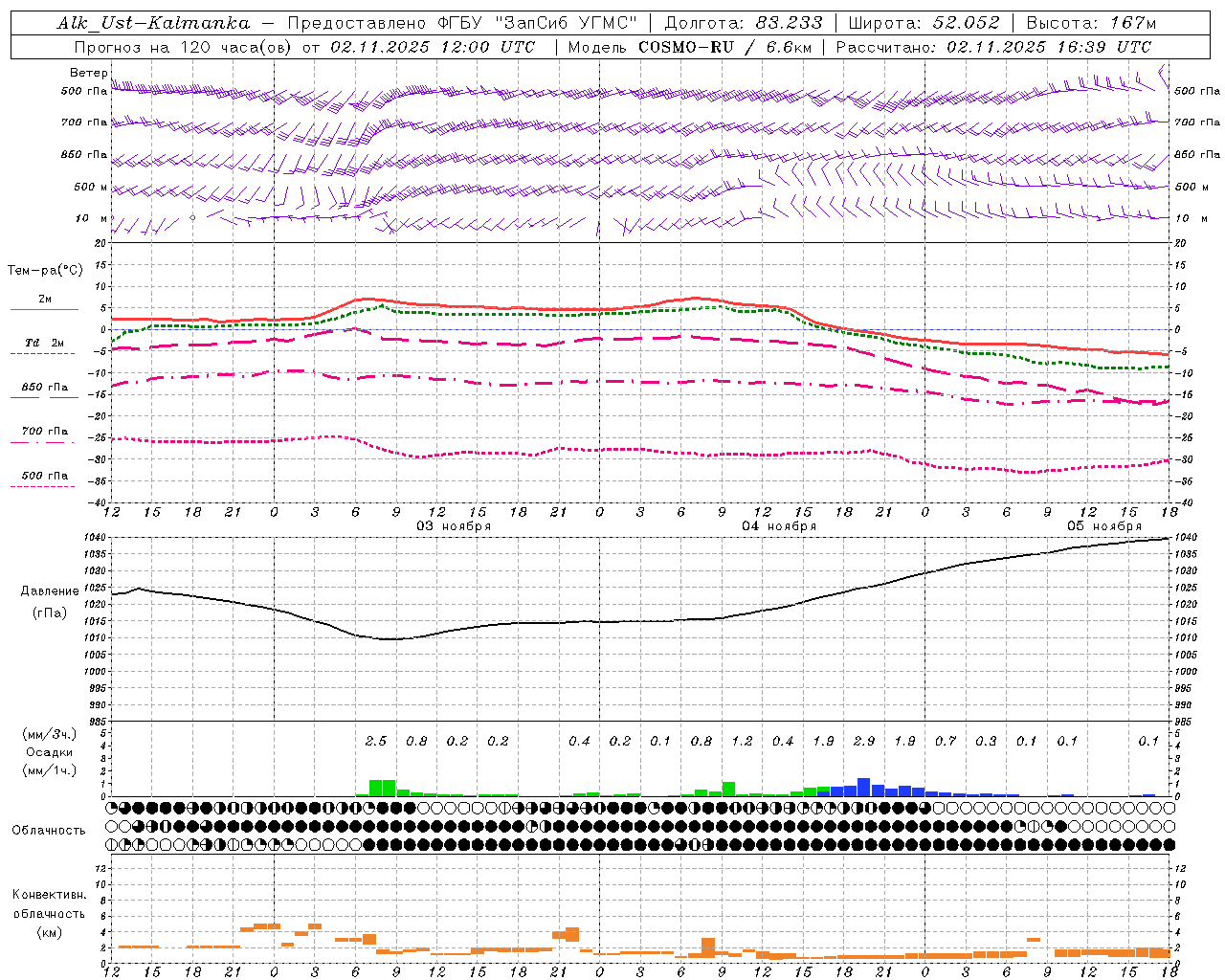Click the Конвективн. label

[50, 895]
